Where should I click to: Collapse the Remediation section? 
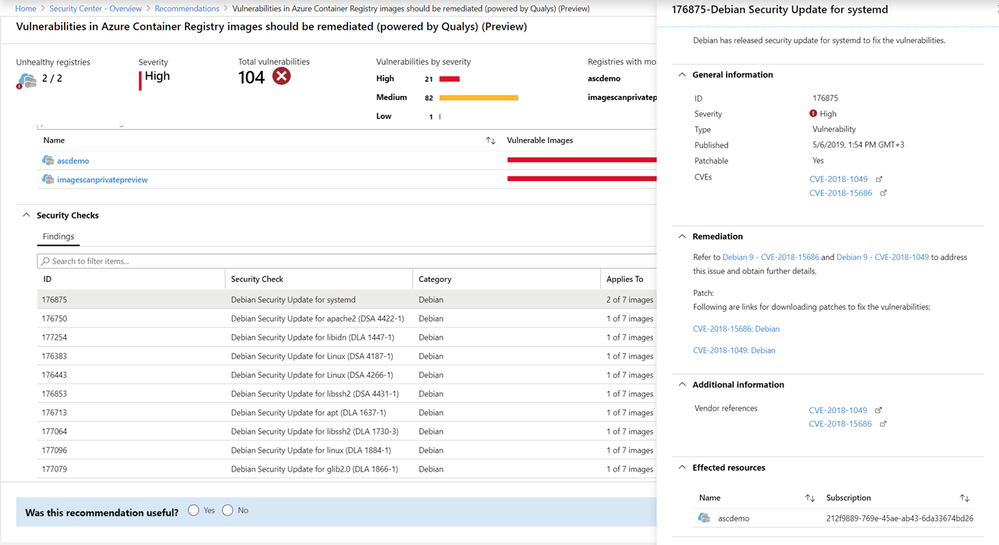tap(682, 236)
